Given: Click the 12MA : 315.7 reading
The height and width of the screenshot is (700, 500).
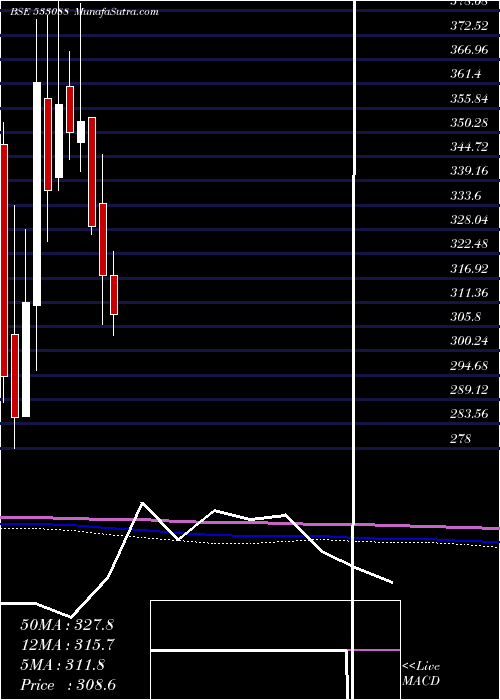Looking at the screenshot, I should click(67, 645).
